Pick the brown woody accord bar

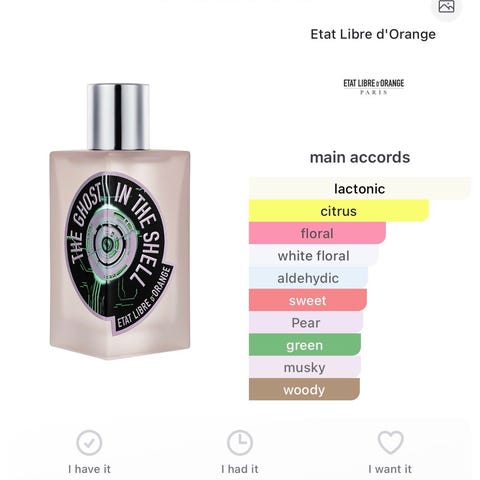(304, 389)
